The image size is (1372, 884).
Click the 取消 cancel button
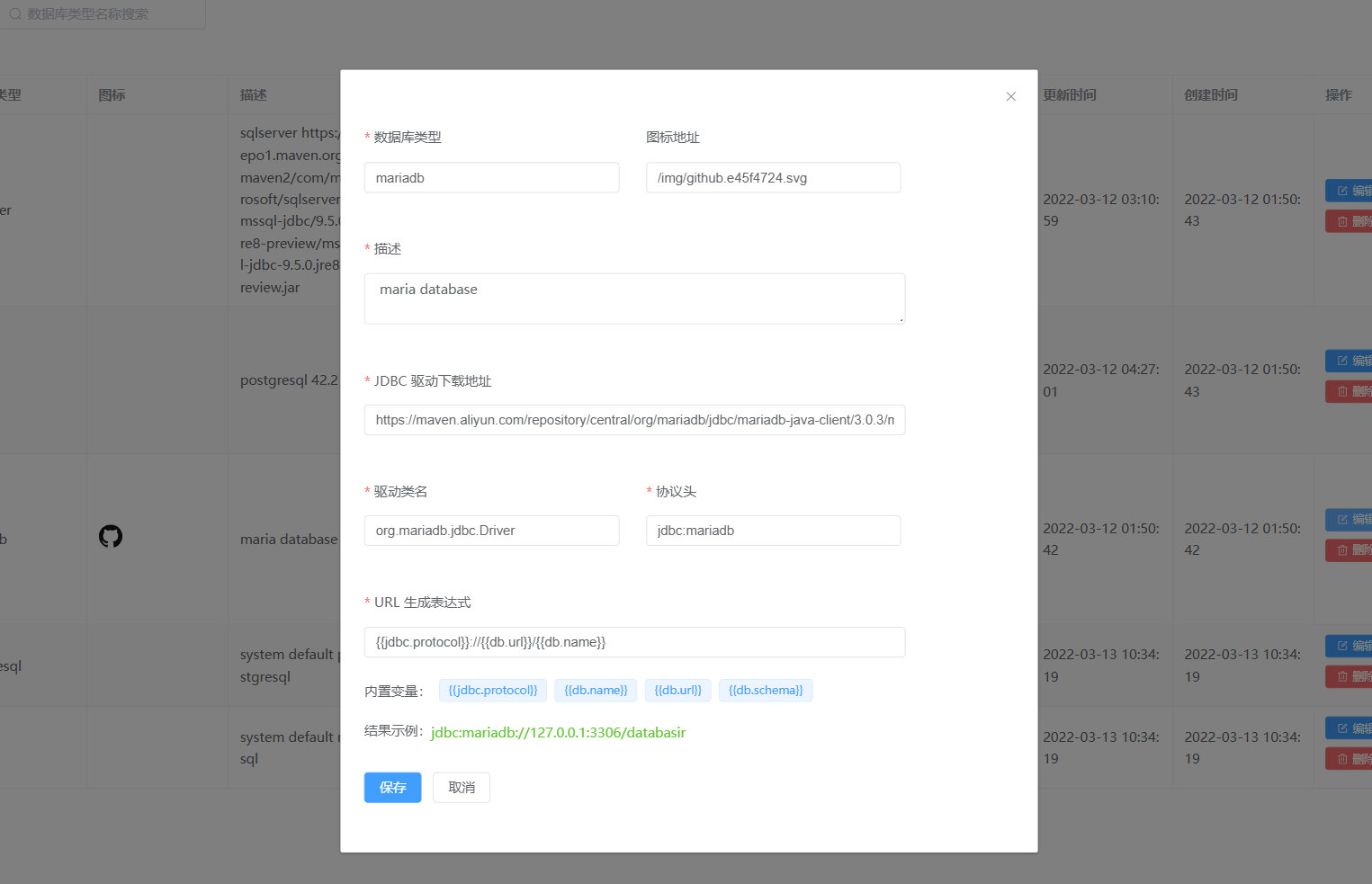pos(461,787)
